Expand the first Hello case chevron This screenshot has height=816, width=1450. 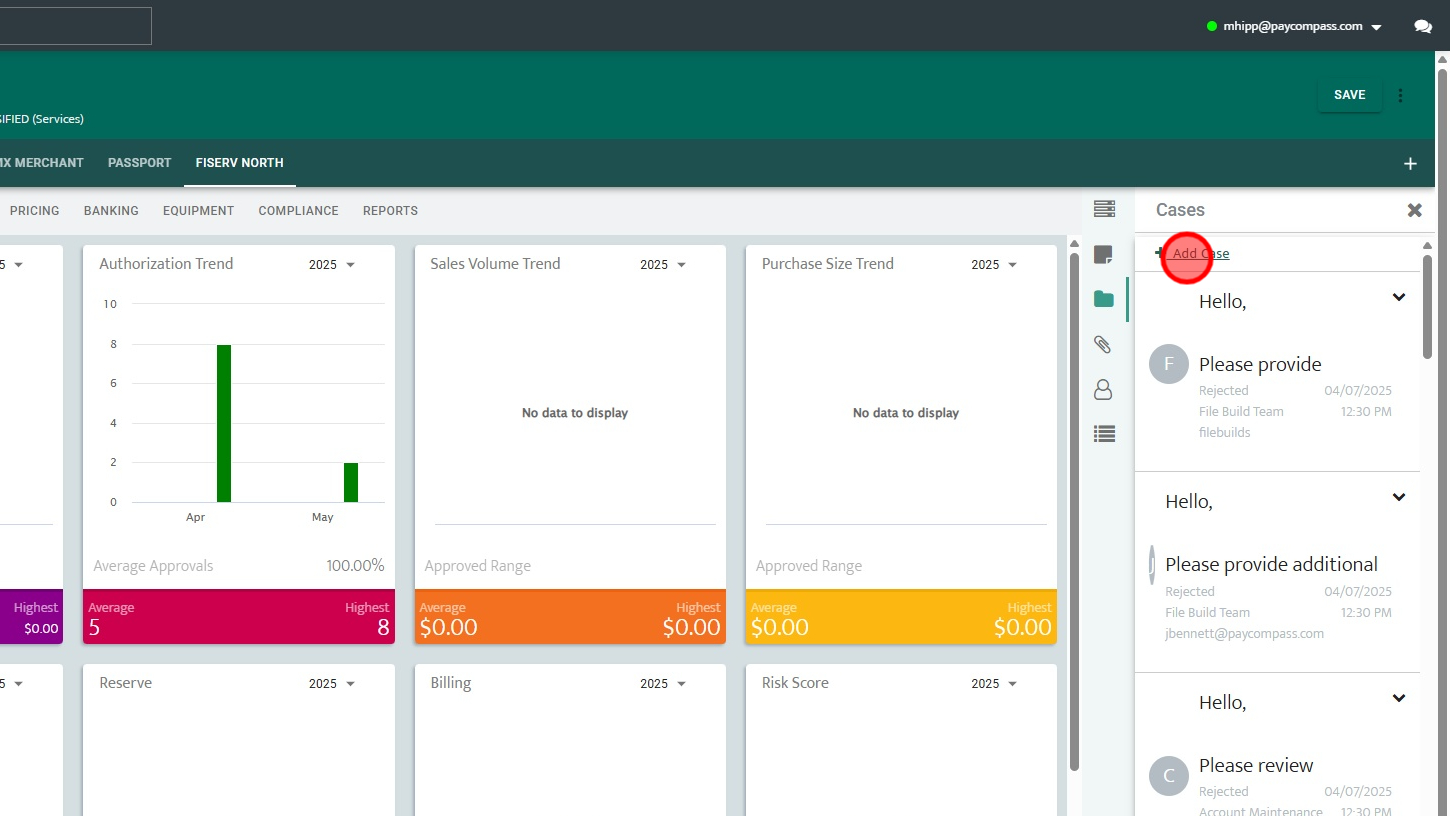1399,297
